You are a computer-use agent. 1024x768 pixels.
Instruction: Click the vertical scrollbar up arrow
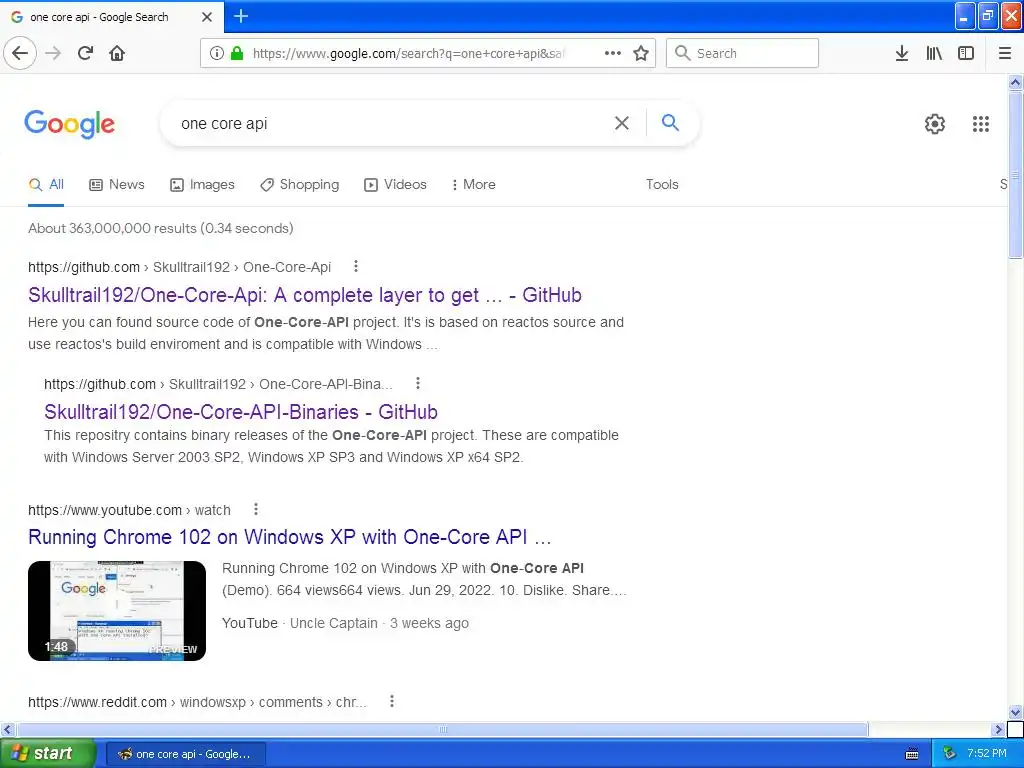click(x=1016, y=82)
